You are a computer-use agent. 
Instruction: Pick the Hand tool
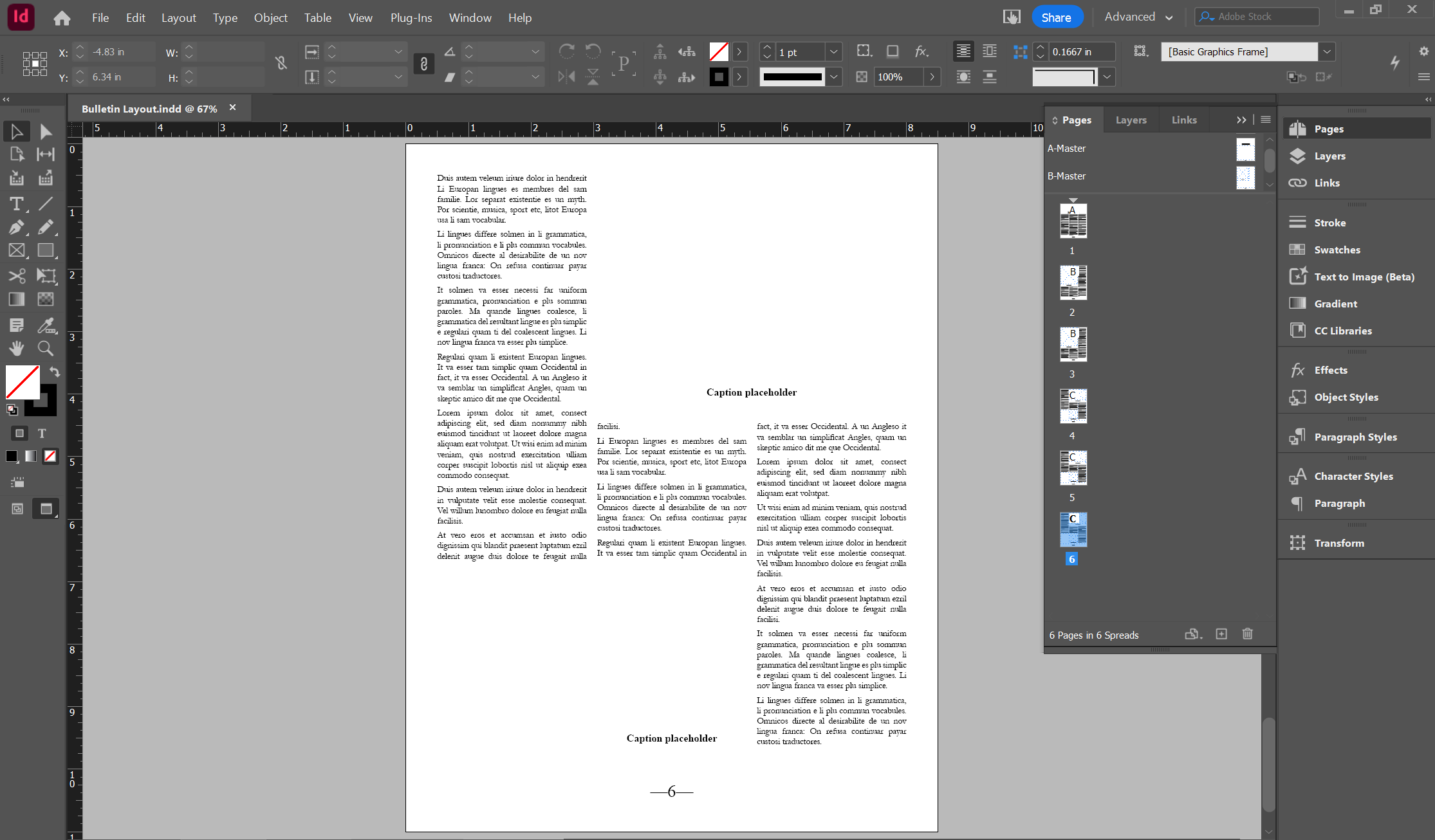tap(17, 349)
